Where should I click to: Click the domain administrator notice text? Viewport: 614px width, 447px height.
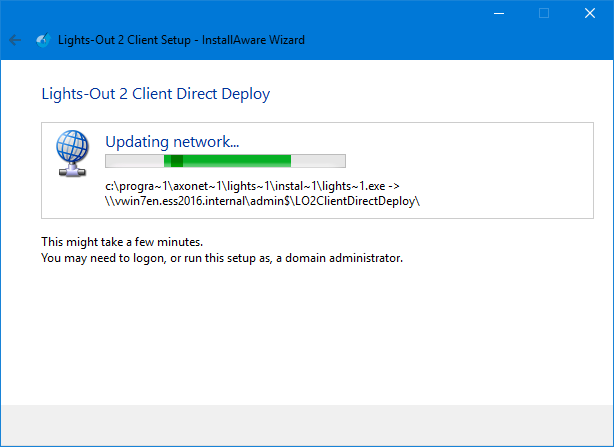click(222, 258)
